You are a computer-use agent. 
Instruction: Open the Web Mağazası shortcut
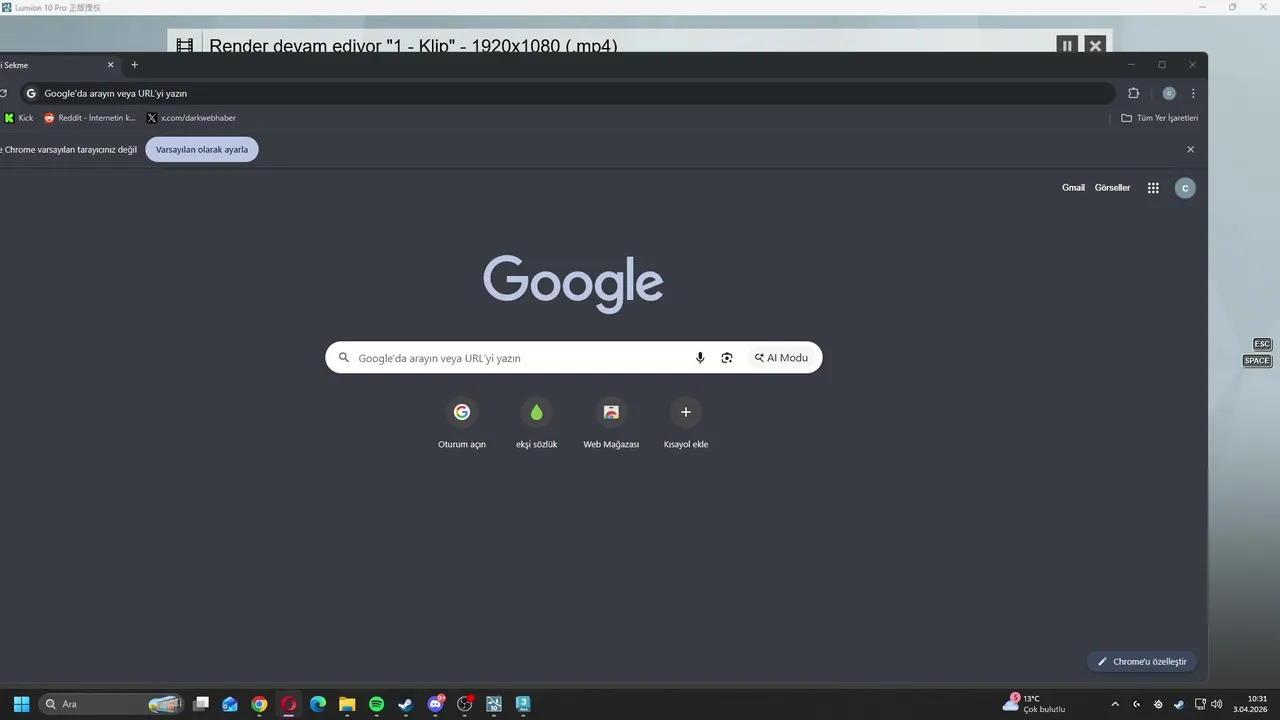coord(611,424)
